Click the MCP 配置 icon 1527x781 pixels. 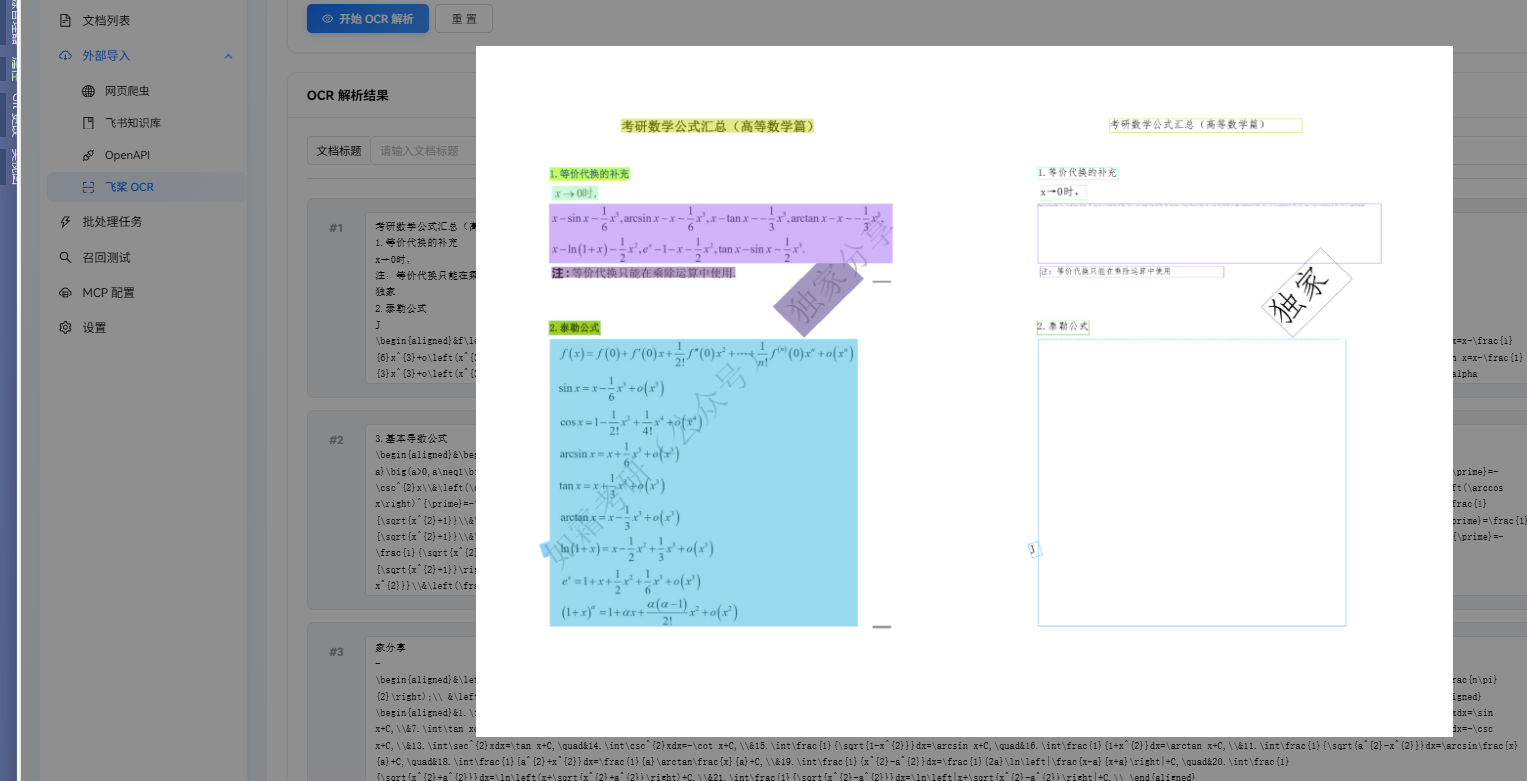pos(65,292)
